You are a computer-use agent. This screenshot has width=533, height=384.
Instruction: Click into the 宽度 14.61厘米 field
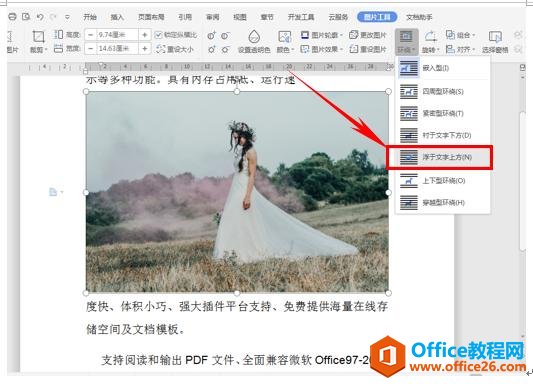tap(118, 49)
